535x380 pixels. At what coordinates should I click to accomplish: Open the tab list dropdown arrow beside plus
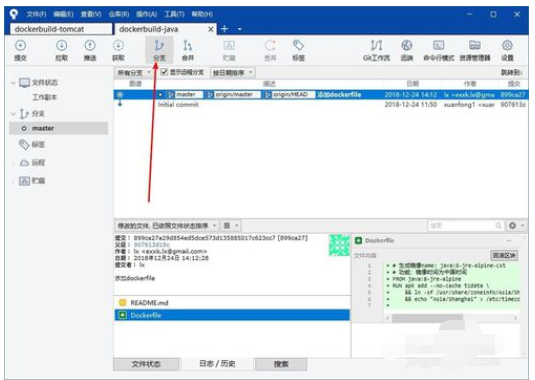(240, 29)
